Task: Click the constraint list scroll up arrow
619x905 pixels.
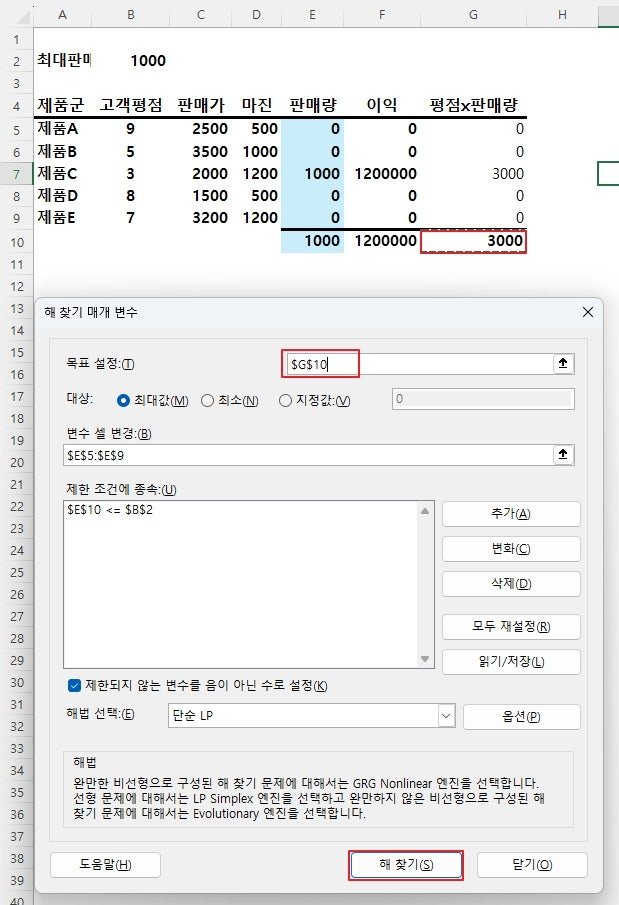Action: (x=425, y=511)
